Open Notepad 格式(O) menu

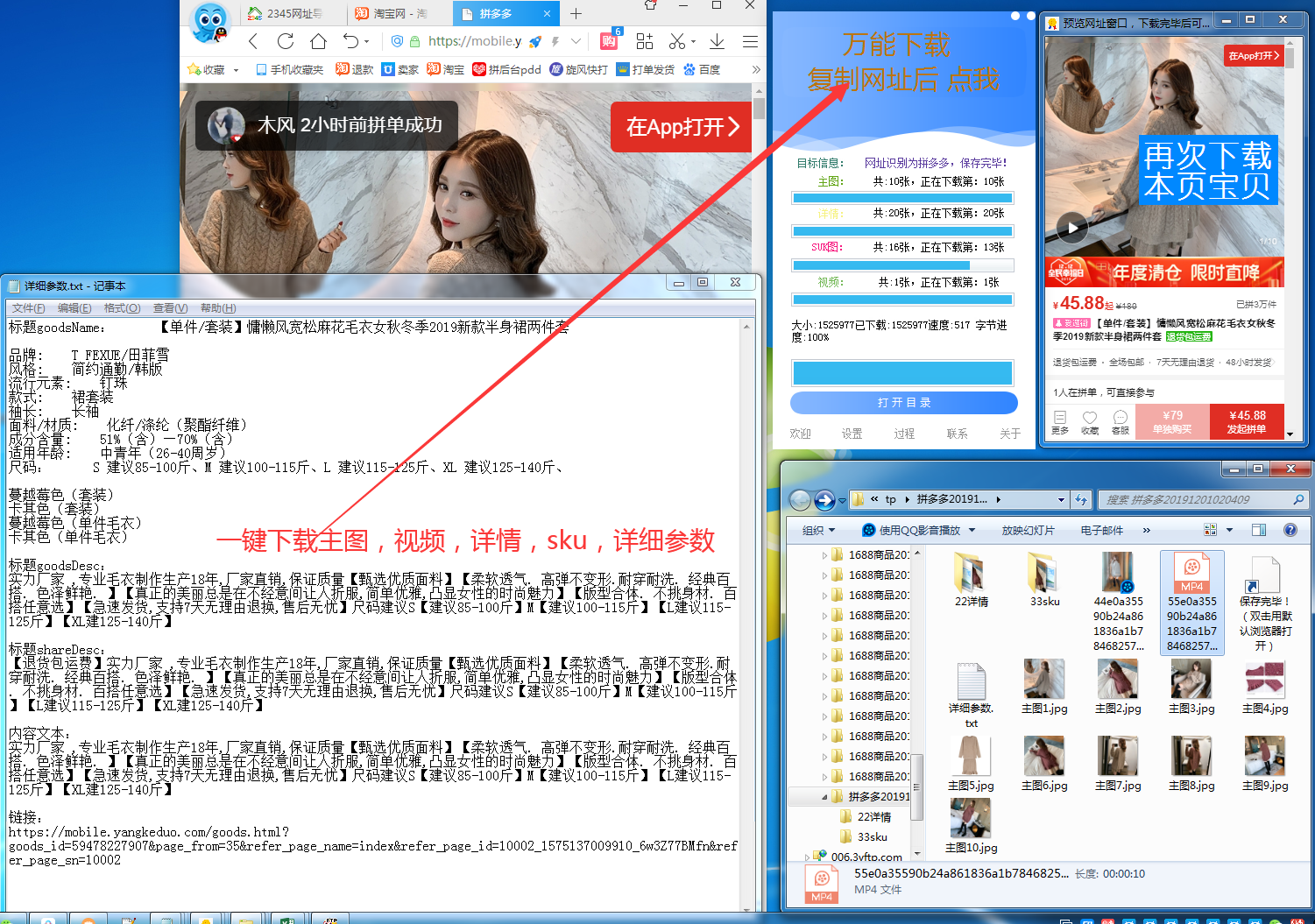point(122,308)
